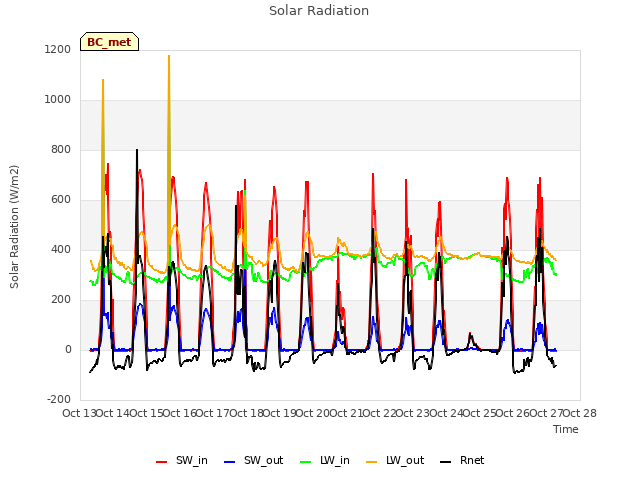Click the orange LW_out legend color marker
The height and width of the screenshot is (480, 640).
[x=372, y=462]
